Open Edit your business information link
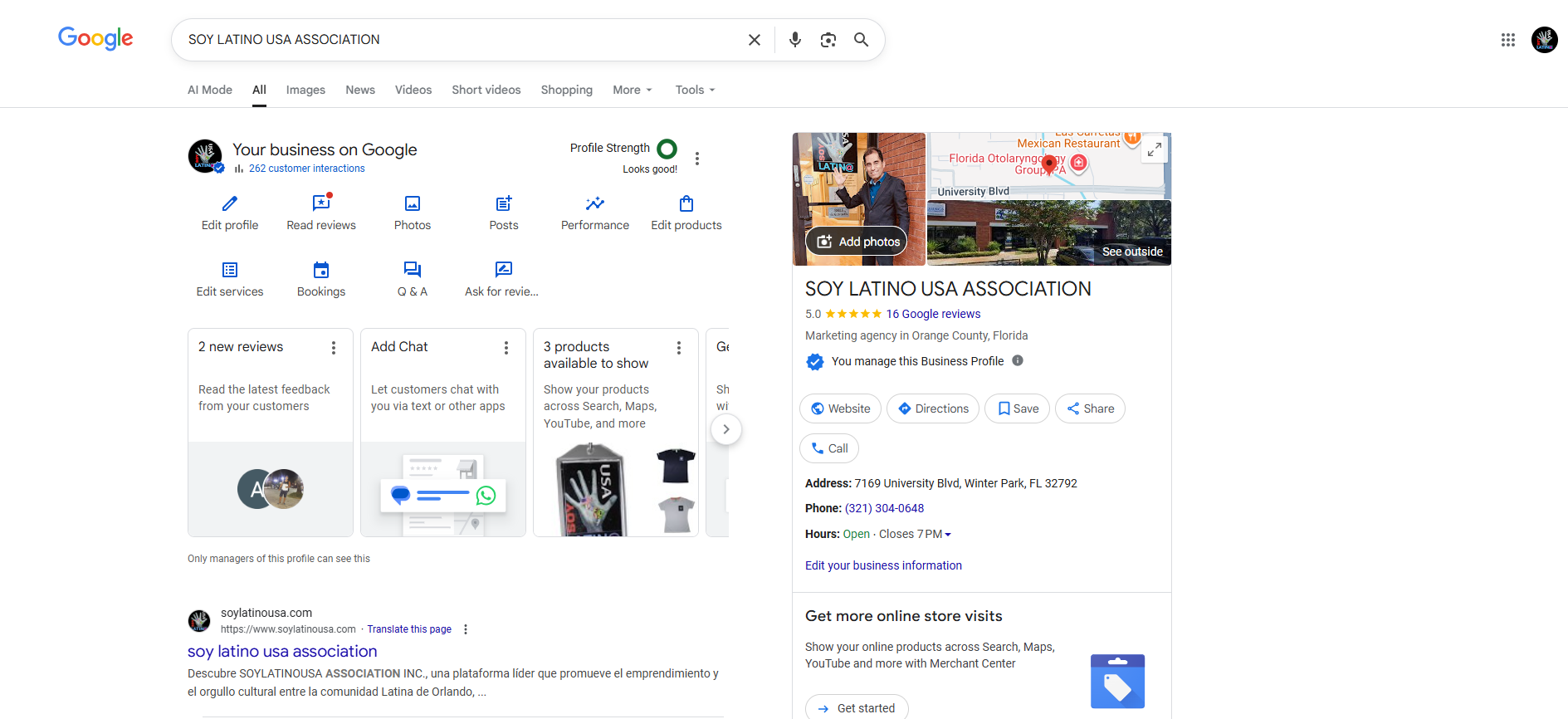 [883, 565]
